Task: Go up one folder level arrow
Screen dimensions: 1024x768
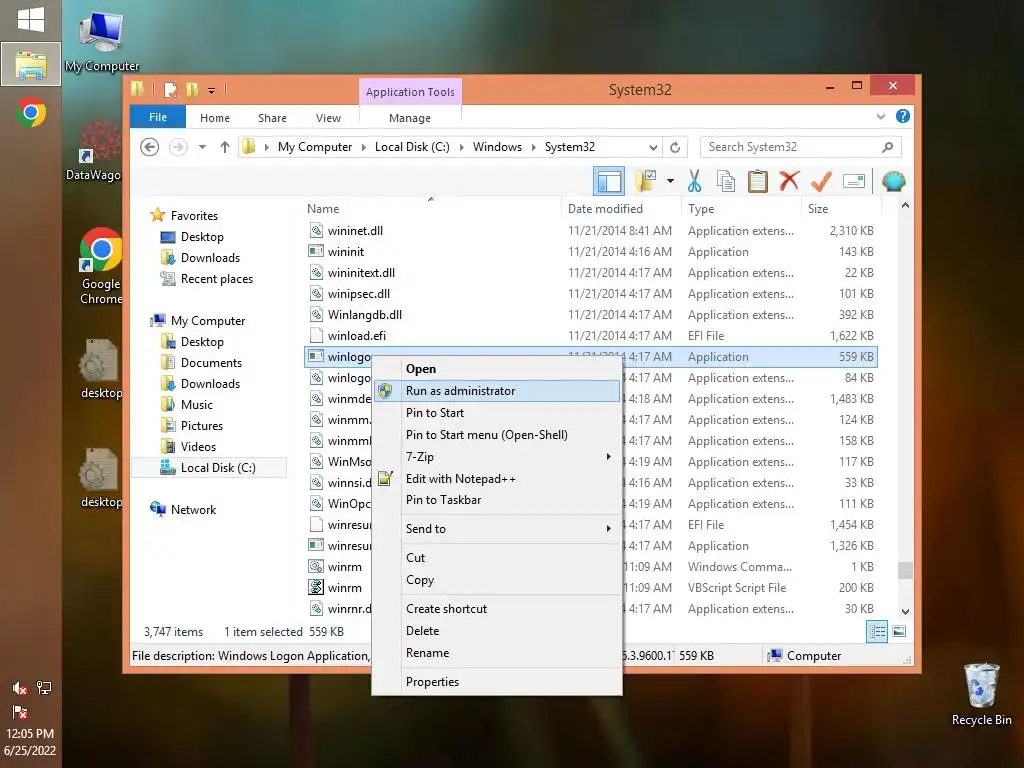Action: [x=225, y=147]
